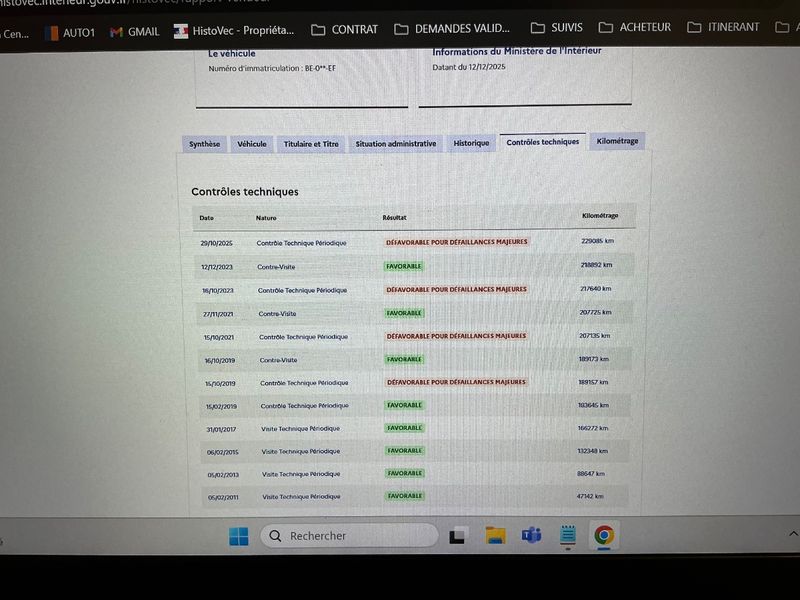Switch to the Synthèse tab
Screen dimensions: 800x600
pyautogui.click(x=205, y=144)
